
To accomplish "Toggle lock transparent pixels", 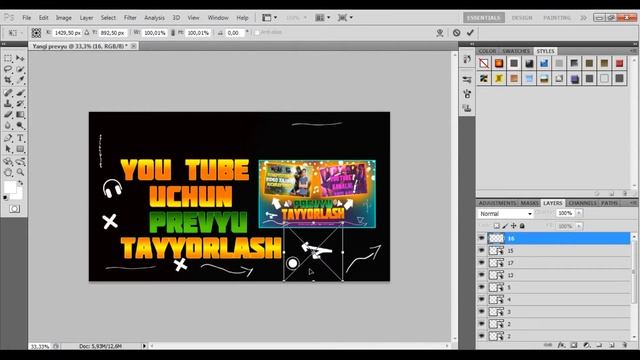I will coord(497,226).
